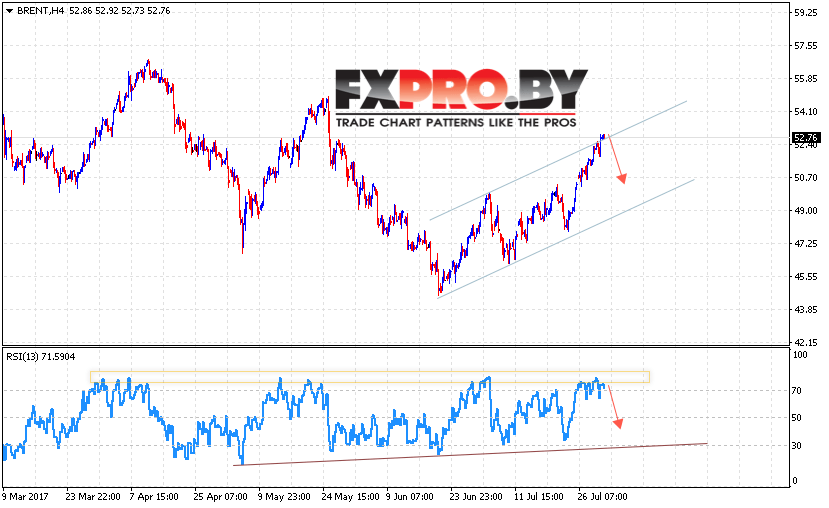Click the 57.55 price axis label
The width and height of the screenshot is (829, 508).
(806, 46)
